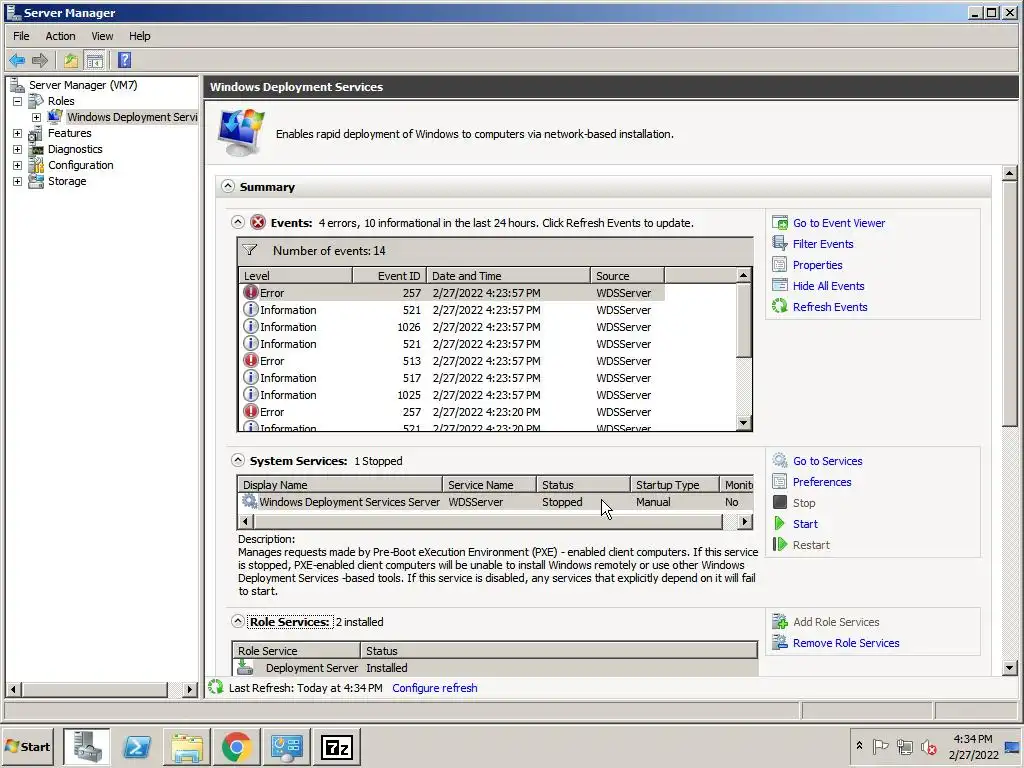Click the Go to Services link
This screenshot has height=768, width=1024.
click(827, 460)
